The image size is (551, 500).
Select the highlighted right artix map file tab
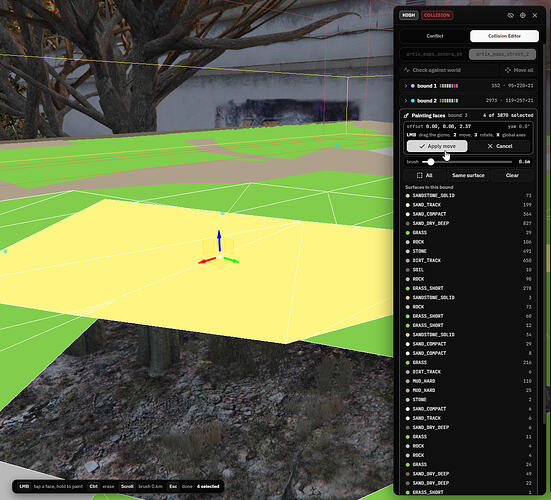click(503, 54)
